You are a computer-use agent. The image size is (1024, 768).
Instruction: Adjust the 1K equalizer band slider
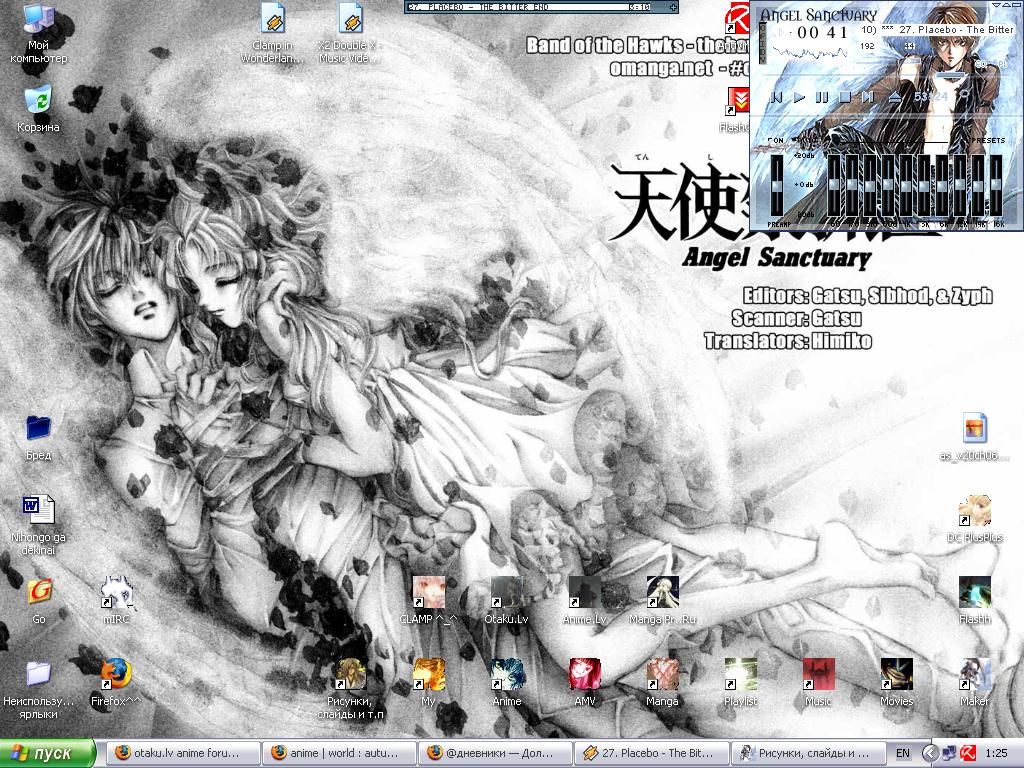click(x=906, y=185)
